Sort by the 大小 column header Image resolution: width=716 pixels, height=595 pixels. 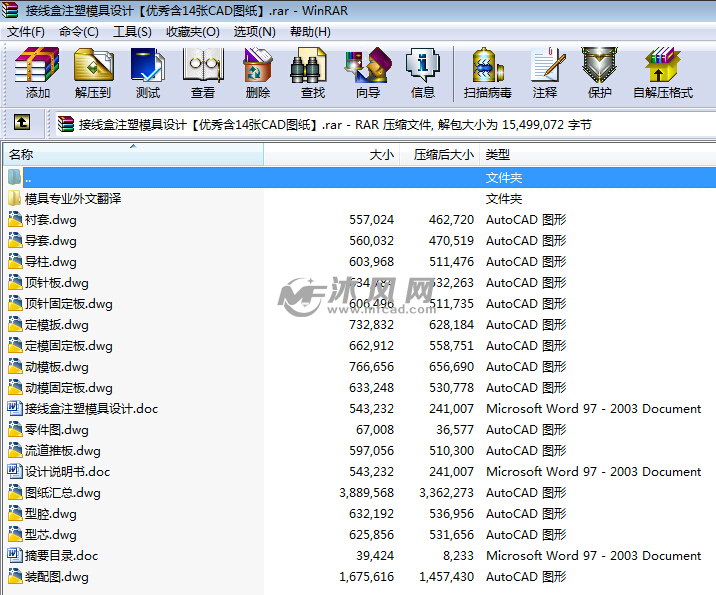pyautogui.click(x=332, y=154)
